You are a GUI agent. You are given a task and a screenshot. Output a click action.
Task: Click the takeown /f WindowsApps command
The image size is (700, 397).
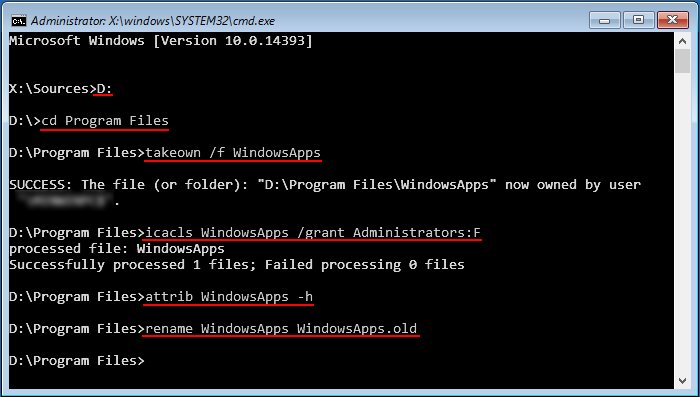(x=233, y=153)
